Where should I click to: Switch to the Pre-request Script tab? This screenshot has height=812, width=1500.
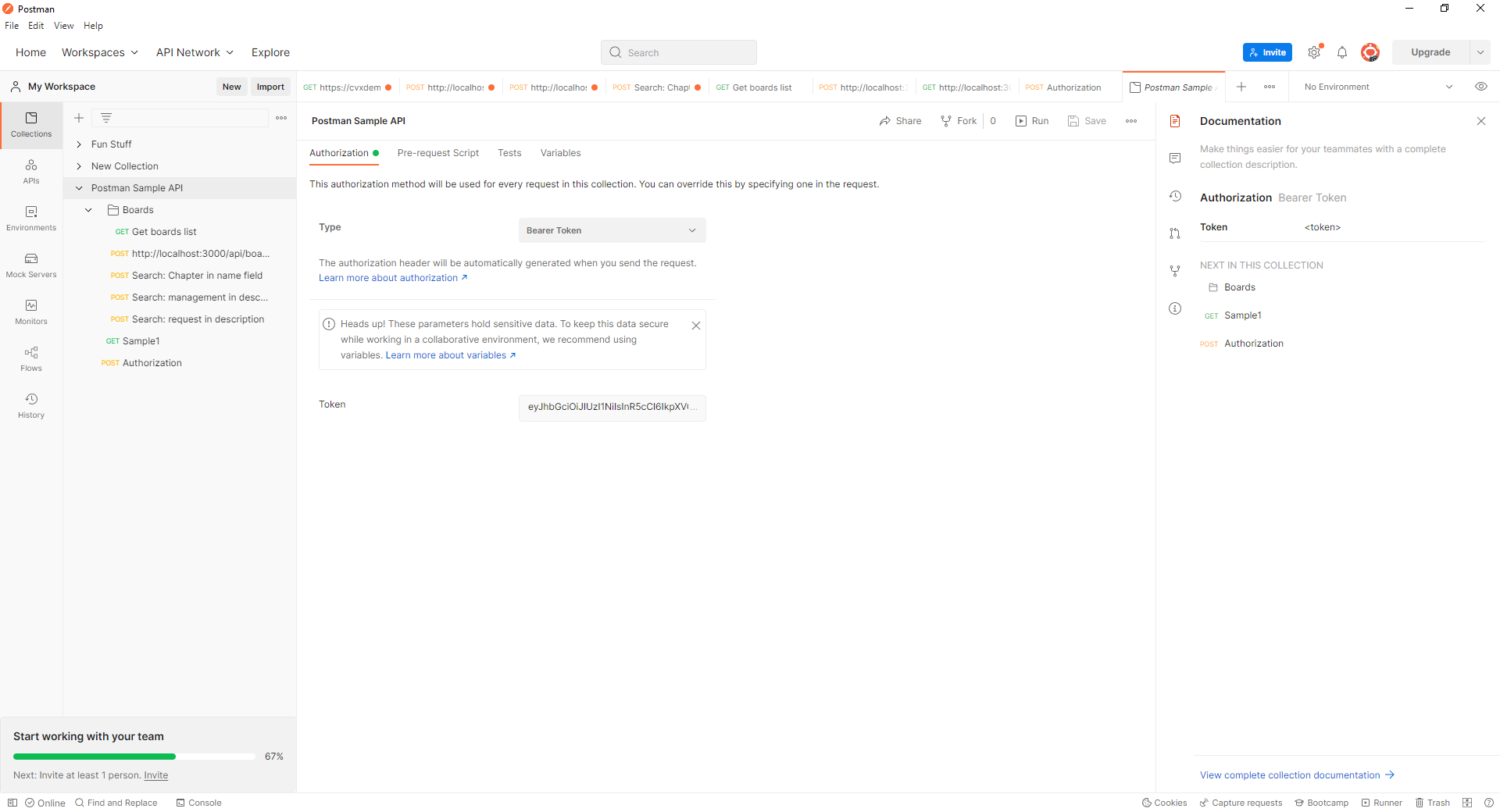pos(438,153)
